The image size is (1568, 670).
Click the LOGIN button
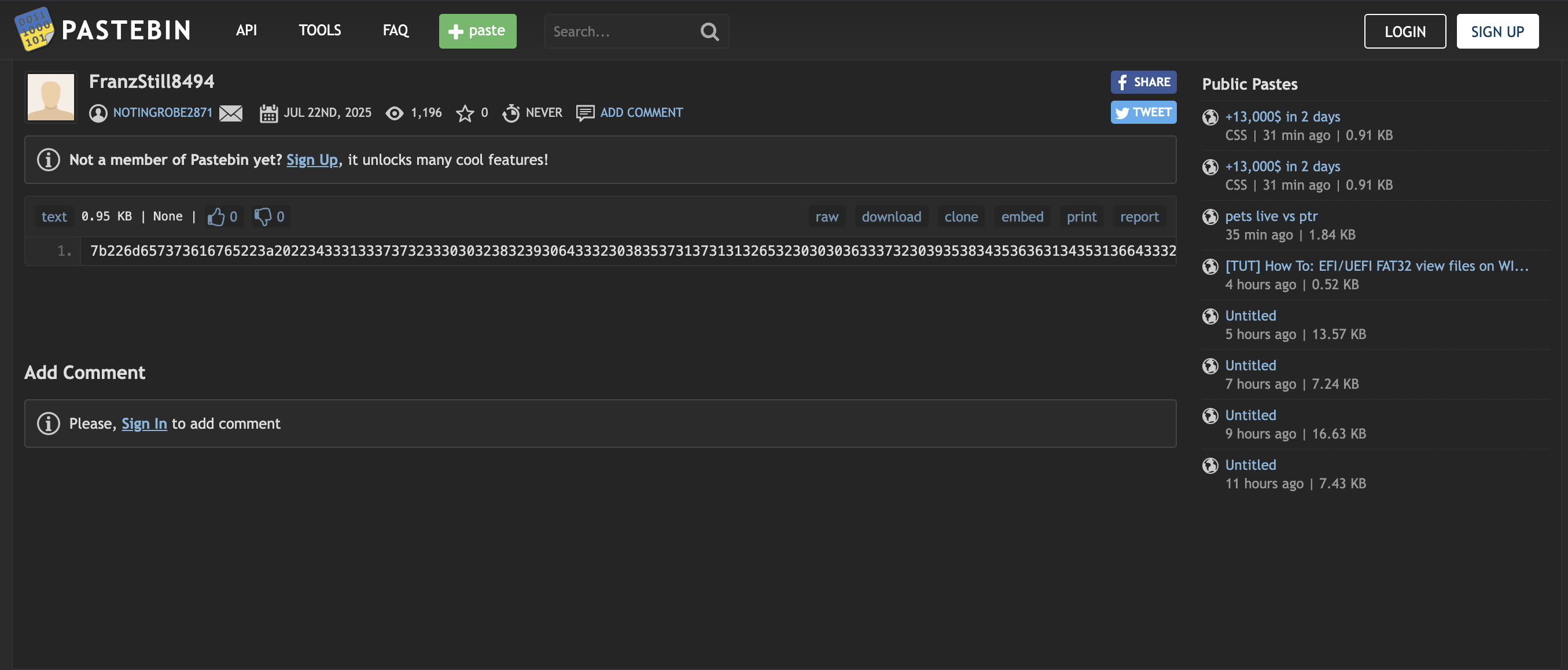[1404, 32]
